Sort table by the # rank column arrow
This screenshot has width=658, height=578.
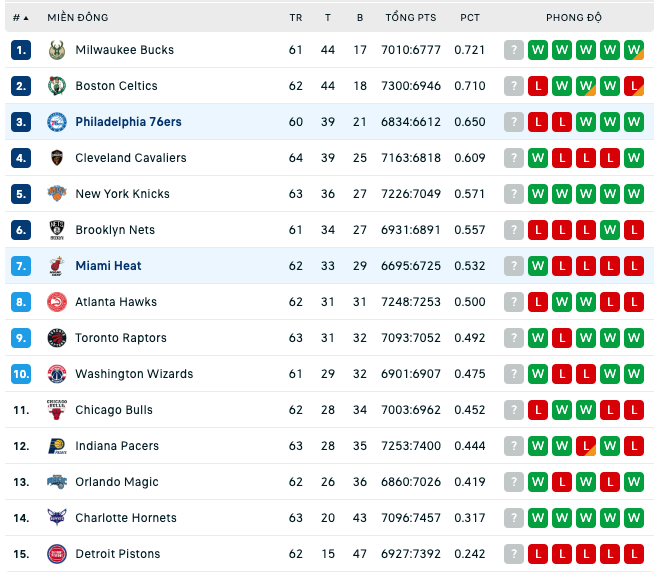click(26, 18)
